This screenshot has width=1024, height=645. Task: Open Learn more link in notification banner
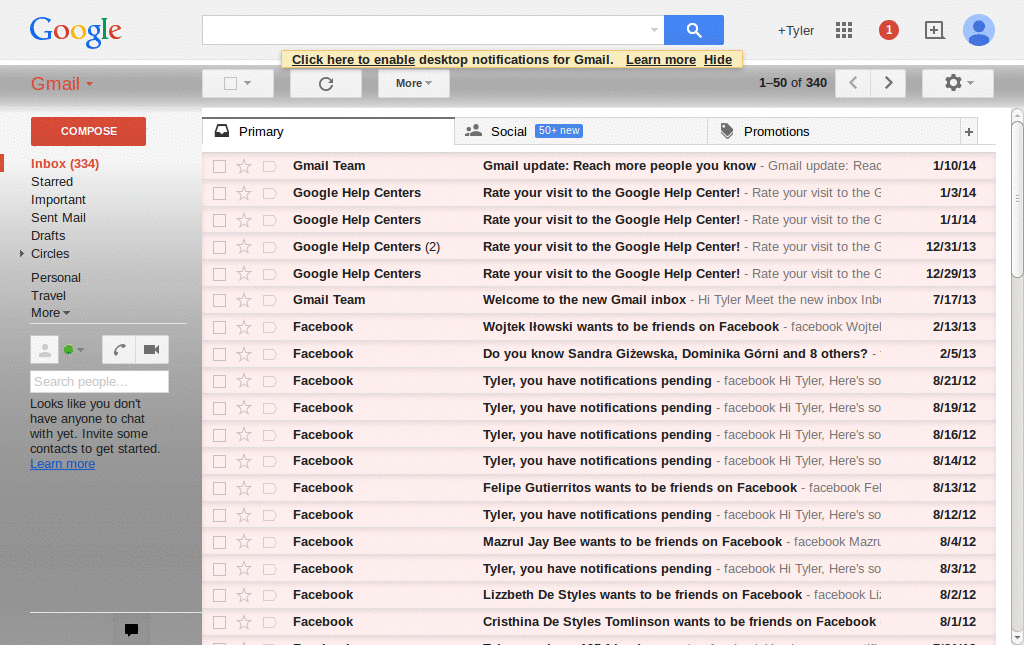[x=661, y=59]
